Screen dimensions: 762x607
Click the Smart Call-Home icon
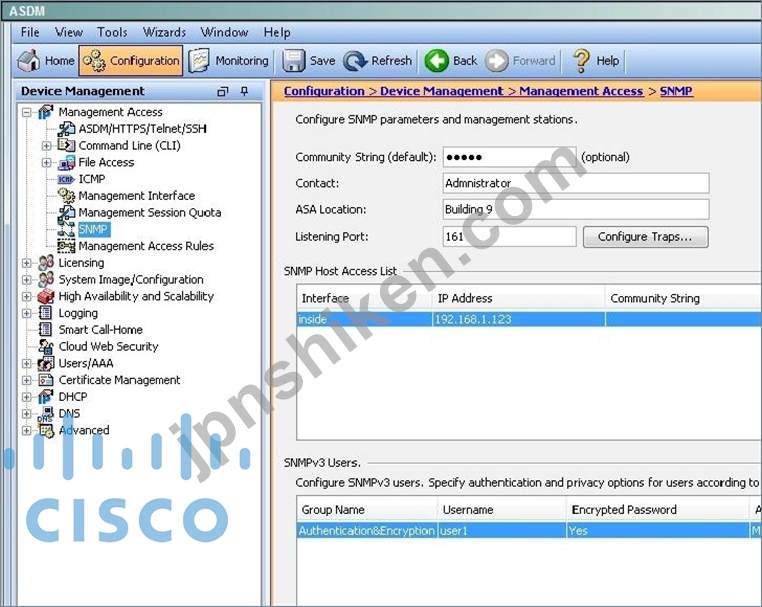[x=45, y=330]
